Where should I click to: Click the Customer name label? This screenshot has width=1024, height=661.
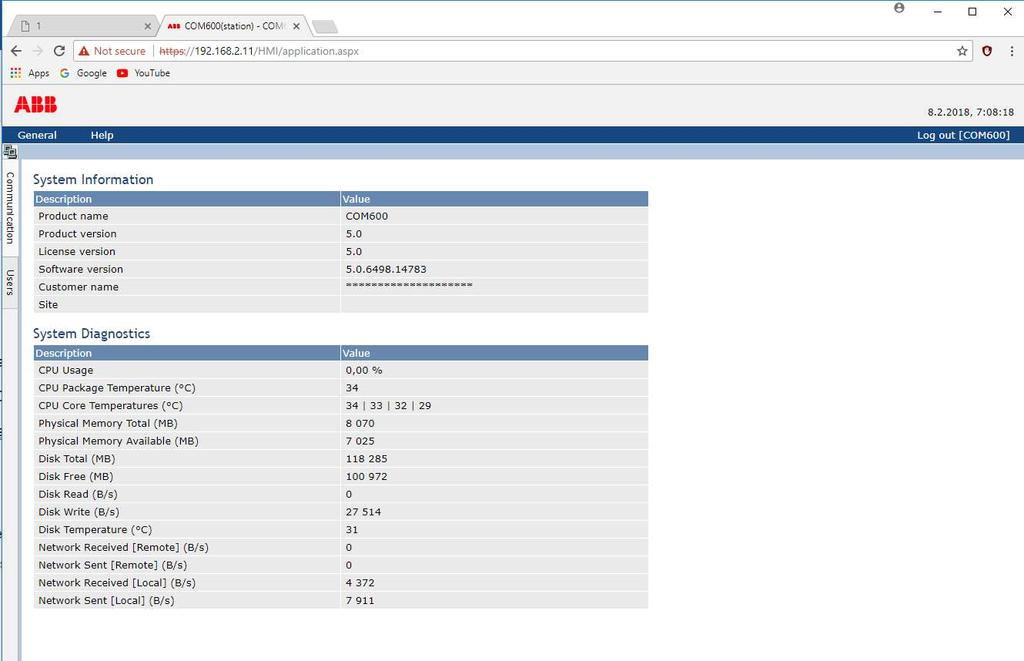pyautogui.click(x=78, y=287)
